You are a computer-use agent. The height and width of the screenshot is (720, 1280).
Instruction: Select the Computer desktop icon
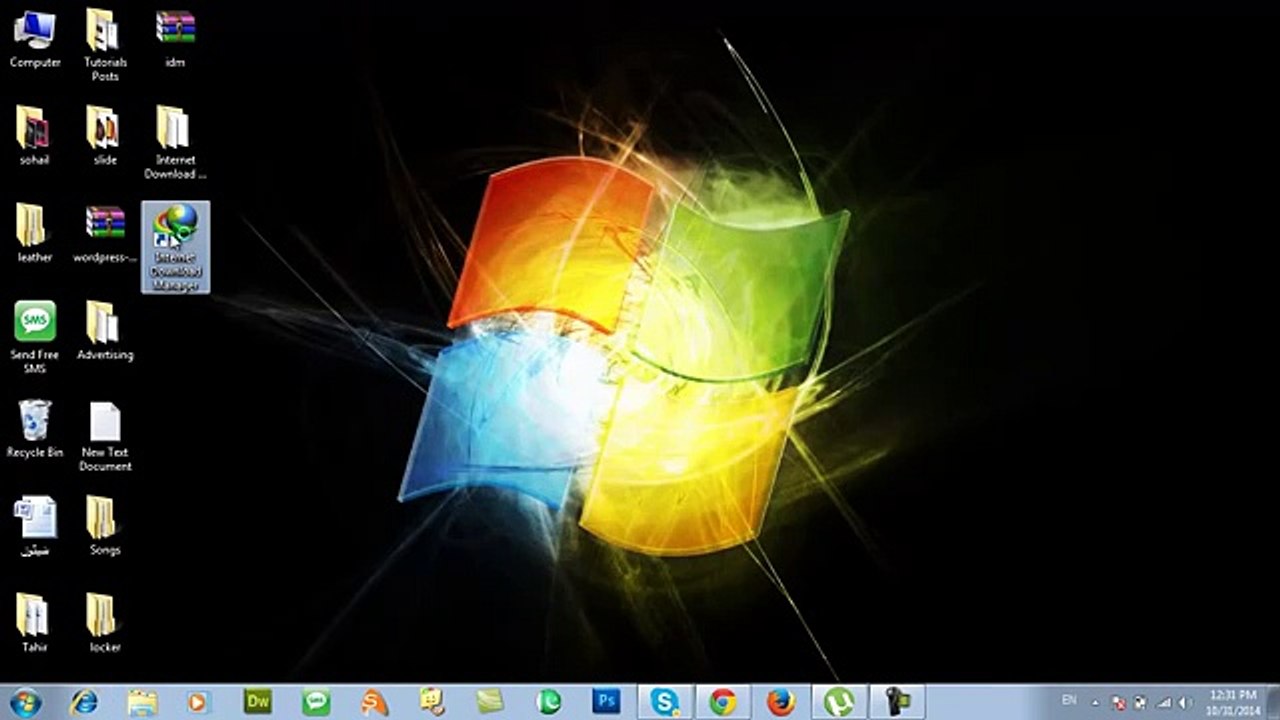35,38
